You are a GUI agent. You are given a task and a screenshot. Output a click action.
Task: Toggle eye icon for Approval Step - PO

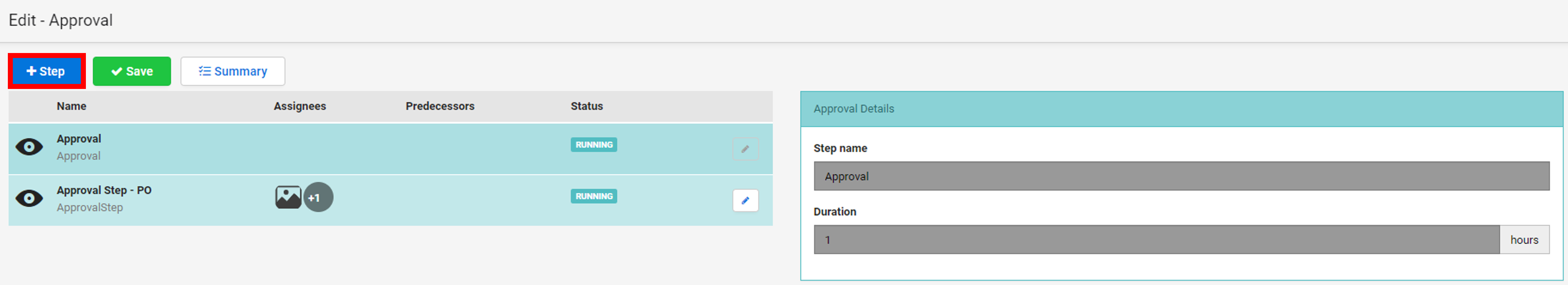point(29,199)
